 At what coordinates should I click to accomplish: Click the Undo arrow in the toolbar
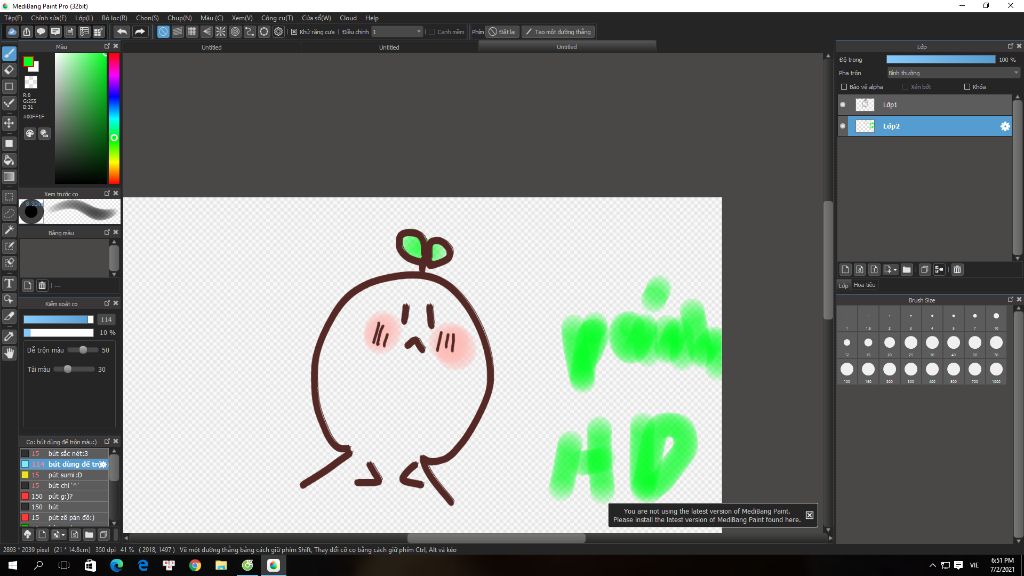pos(122,31)
